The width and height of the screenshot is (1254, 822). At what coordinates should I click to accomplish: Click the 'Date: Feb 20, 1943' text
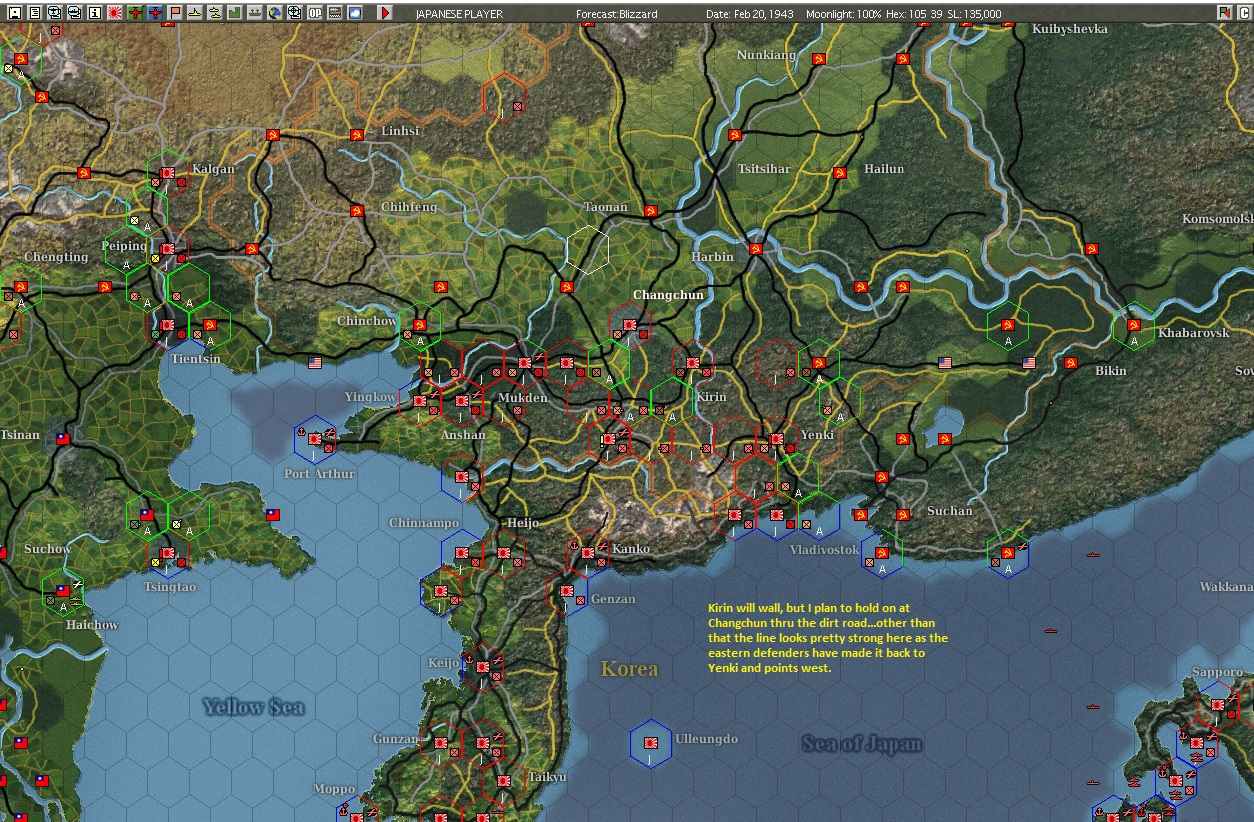click(x=750, y=14)
